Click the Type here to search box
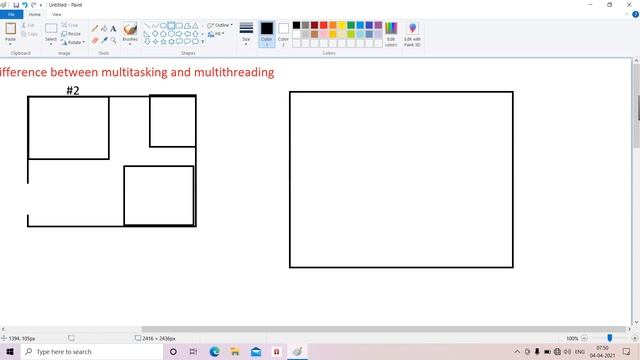 (x=92, y=351)
